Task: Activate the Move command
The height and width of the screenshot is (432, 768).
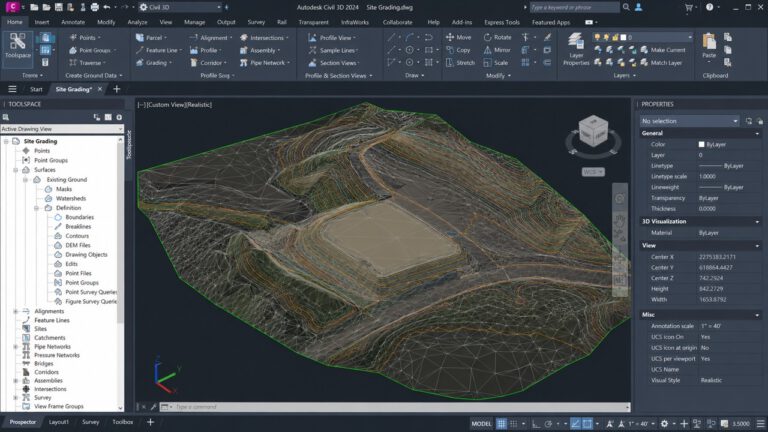Action: pyautogui.click(x=458, y=37)
